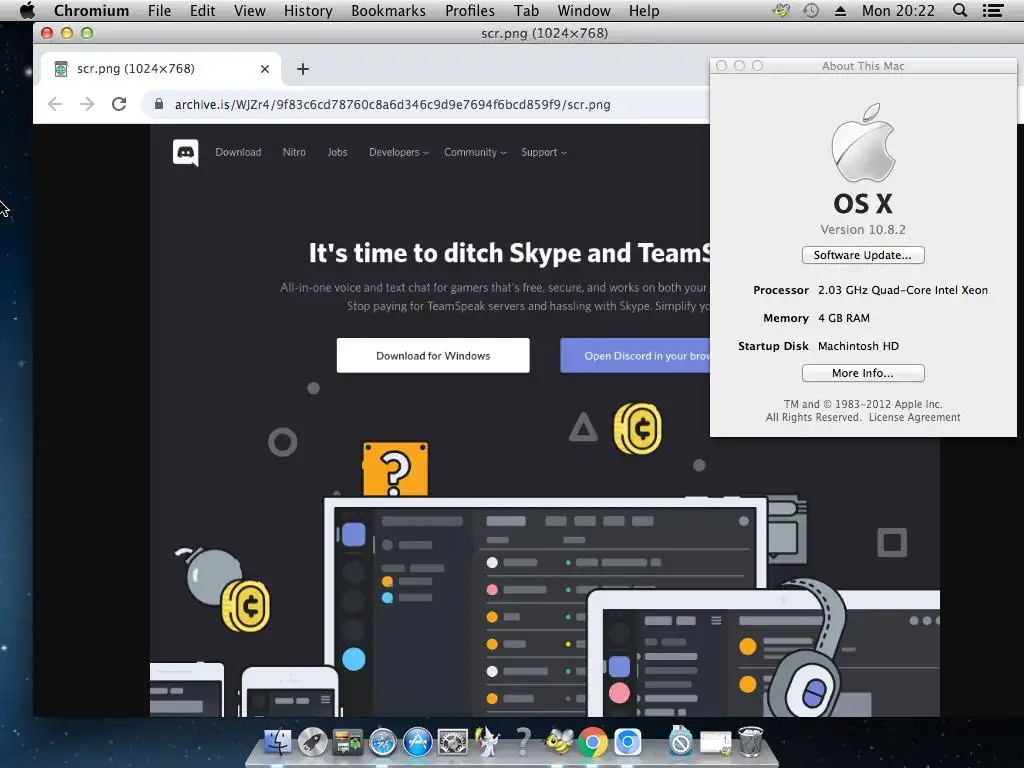Click Download for Windows button

tap(433, 355)
